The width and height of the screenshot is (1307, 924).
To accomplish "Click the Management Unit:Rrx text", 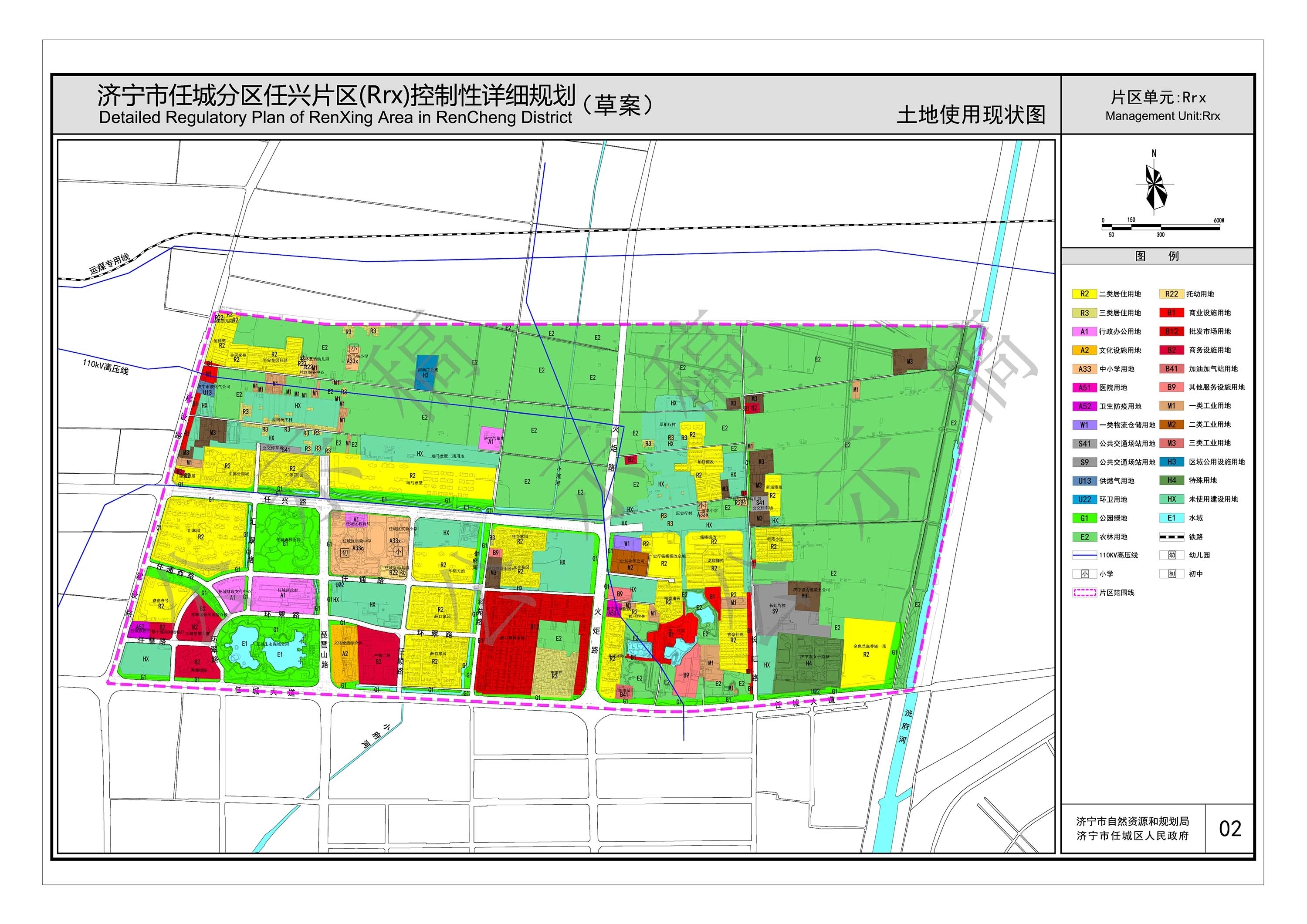I will 1162,116.
